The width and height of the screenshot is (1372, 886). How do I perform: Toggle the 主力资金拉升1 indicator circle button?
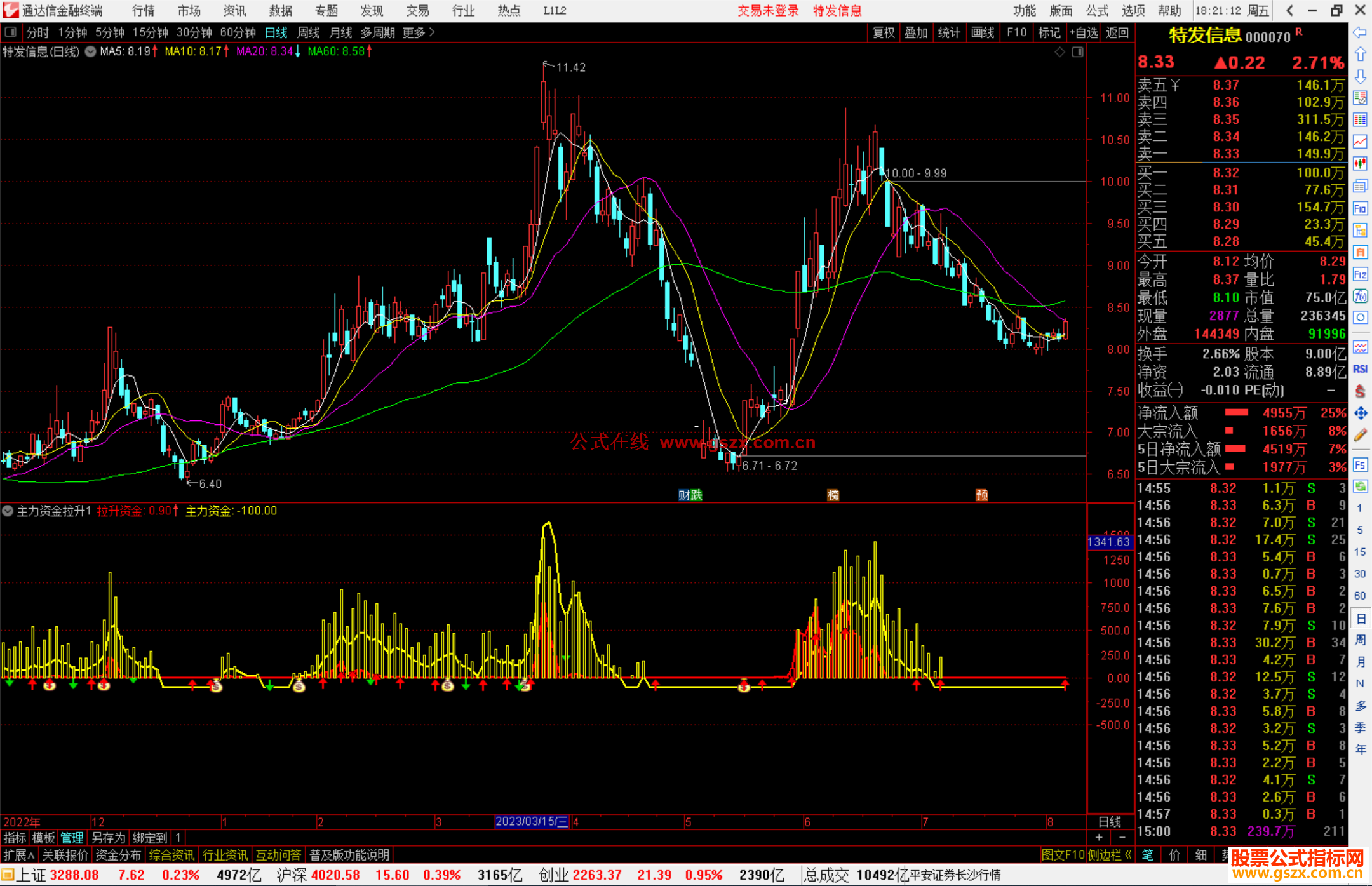[x=8, y=511]
